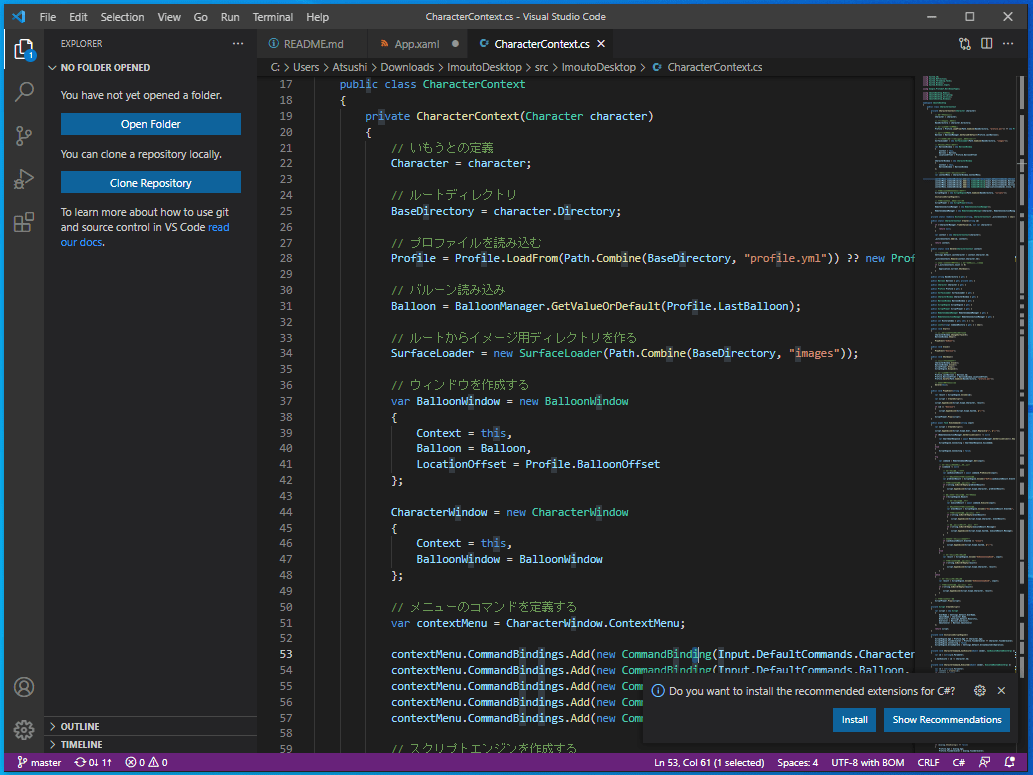Open the Extensions view icon
The width and height of the screenshot is (1033, 775).
24,222
